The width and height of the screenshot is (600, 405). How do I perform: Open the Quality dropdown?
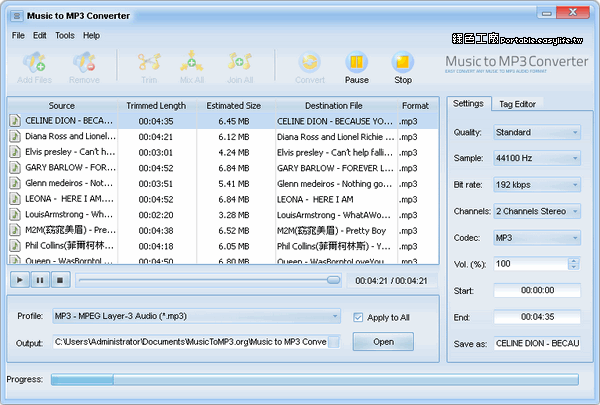tap(536, 132)
